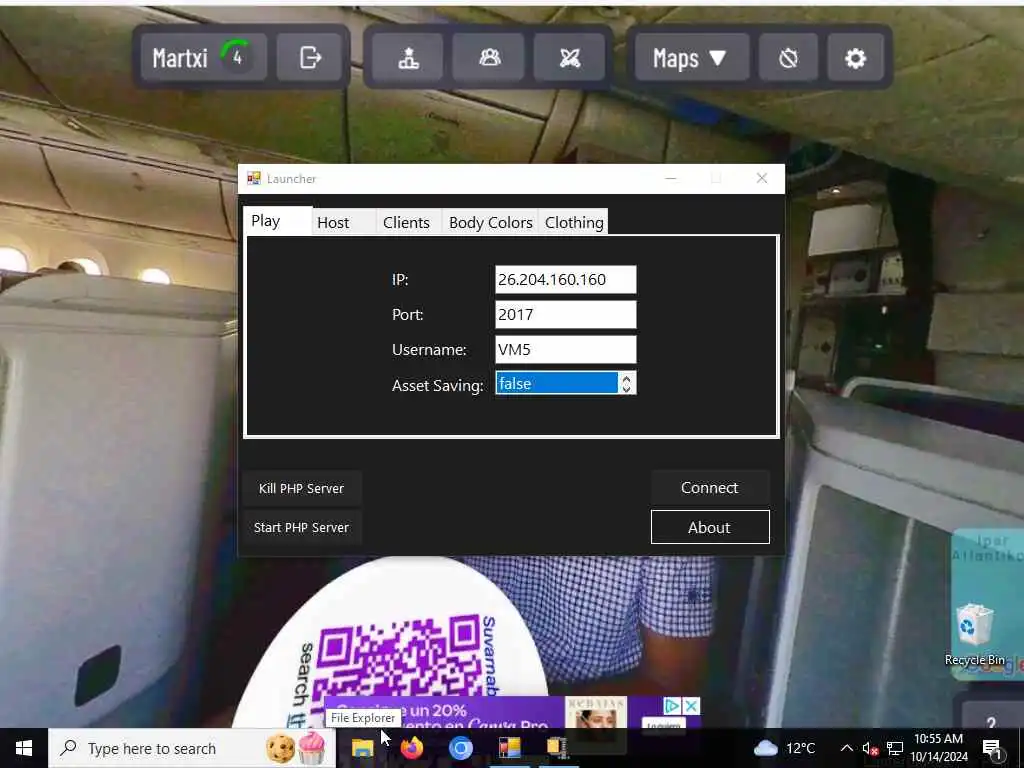Switch to the Play tab
The height and width of the screenshot is (768, 1024).
(276, 221)
